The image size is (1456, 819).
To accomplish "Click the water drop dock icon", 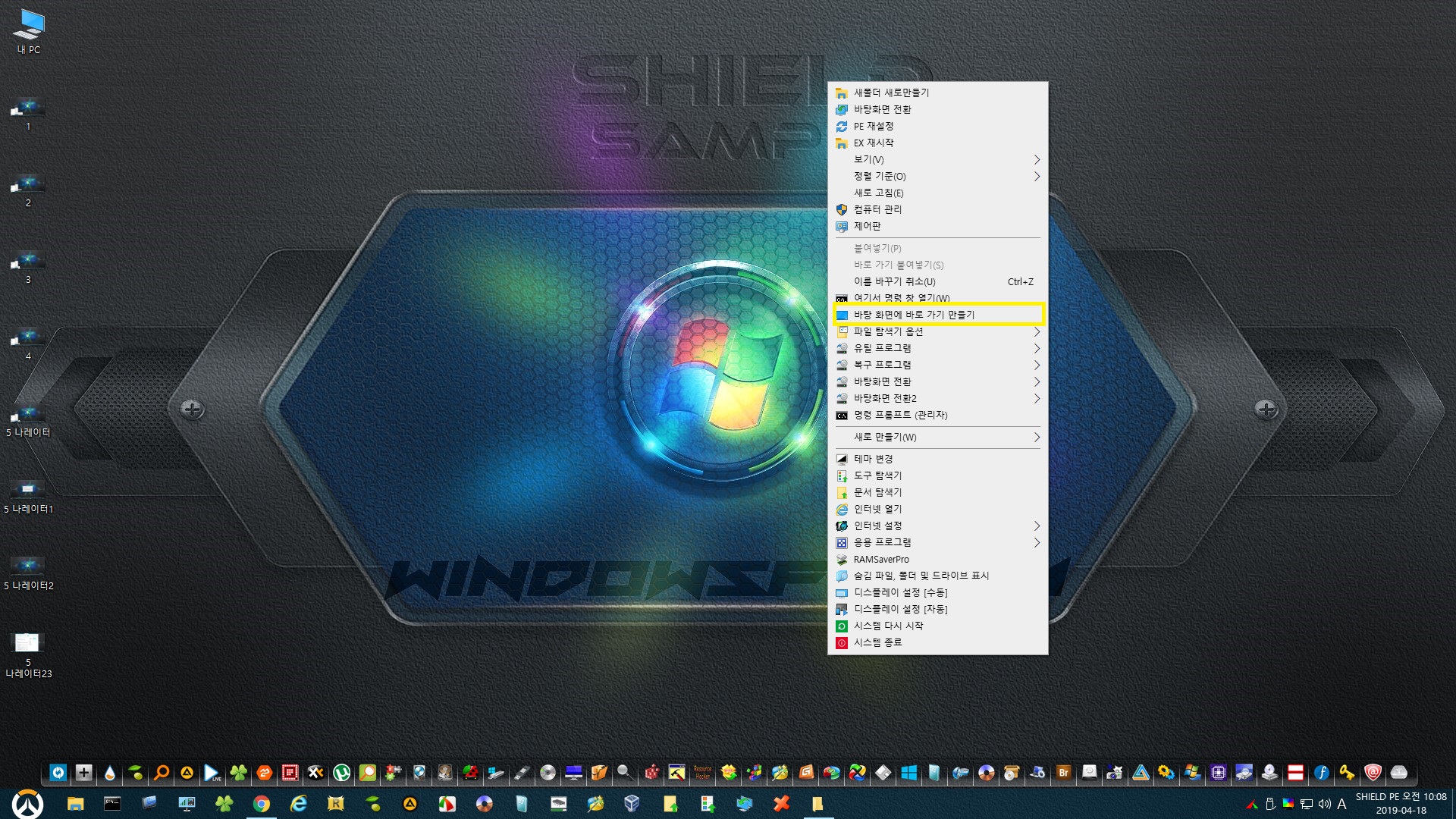I will coord(110,773).
